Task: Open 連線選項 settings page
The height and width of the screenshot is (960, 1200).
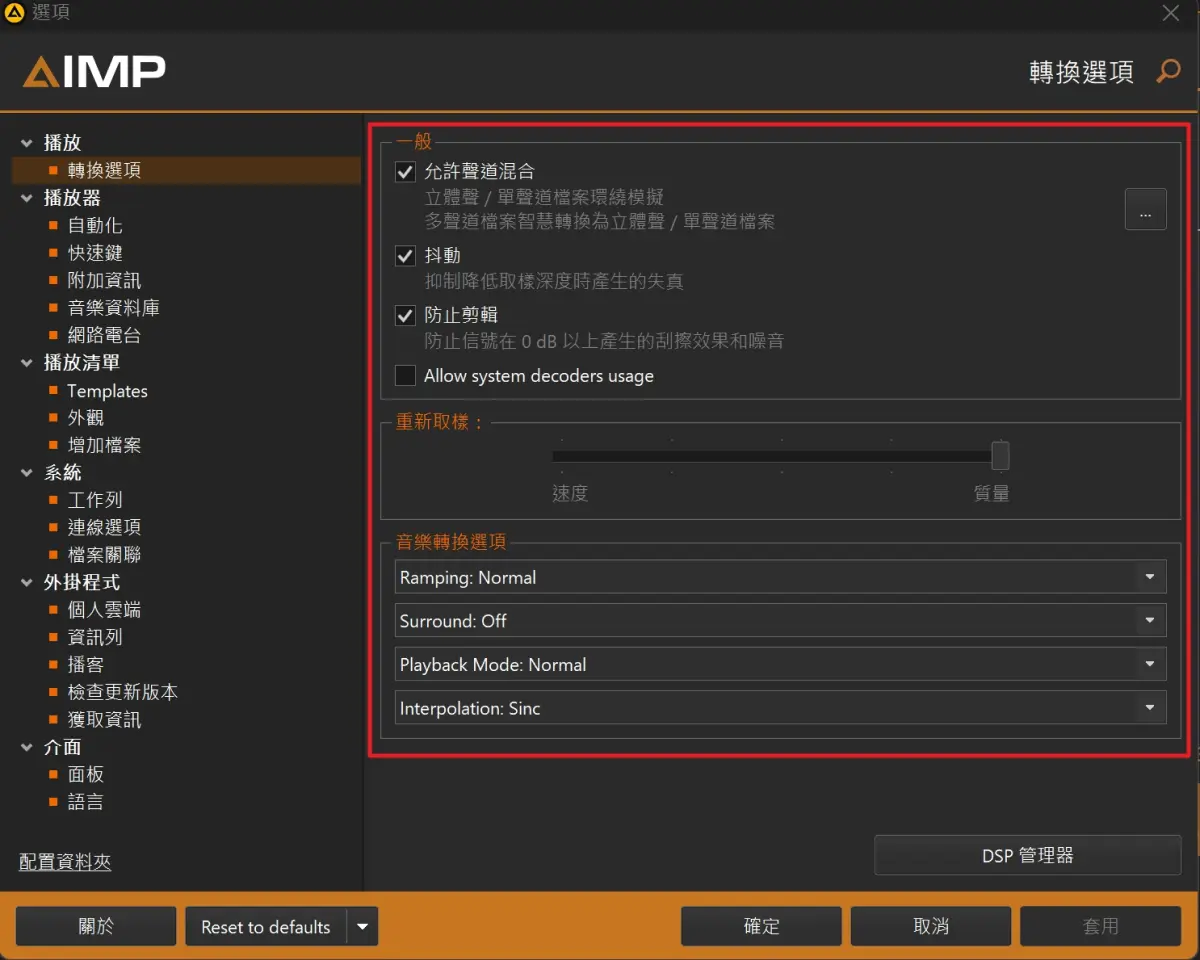Action: (x=104, y=527)
